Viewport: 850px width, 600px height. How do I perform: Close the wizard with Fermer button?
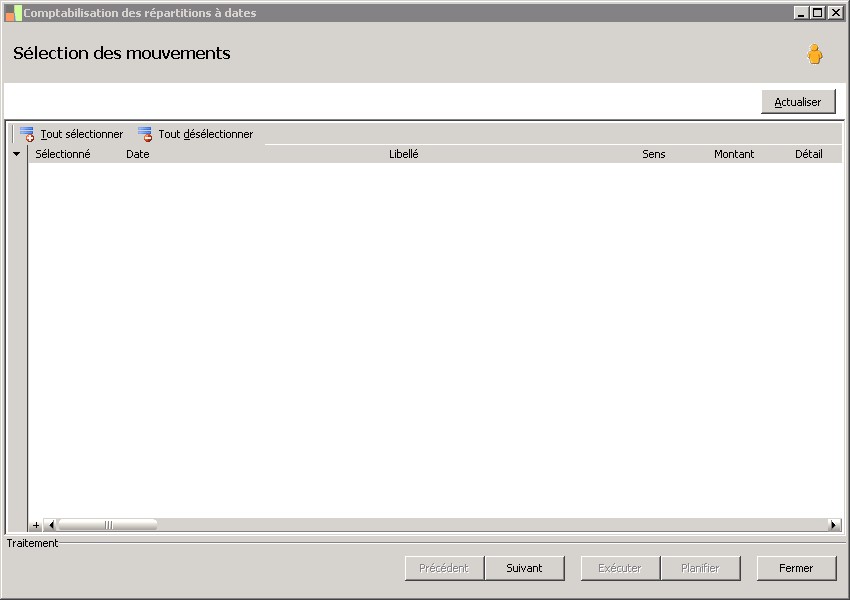click(x=796, y=568)
